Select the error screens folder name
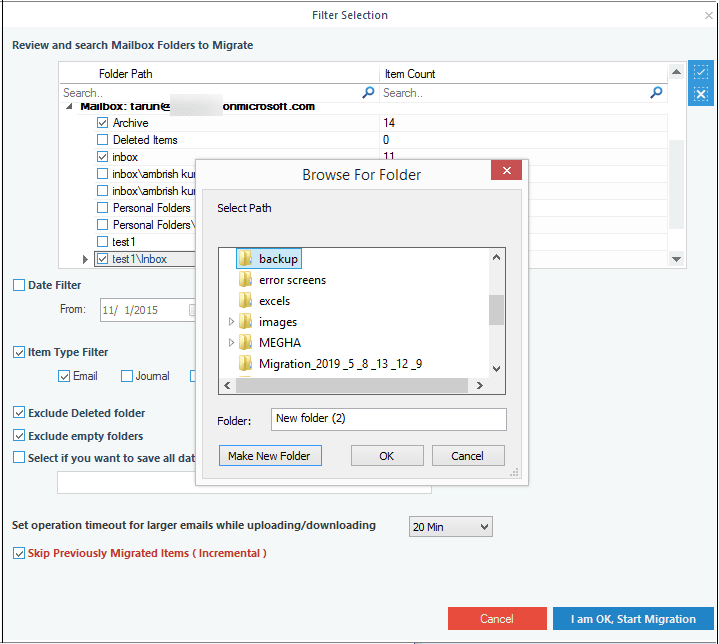The height and width of the screenshot is (644, 719). pos(293,280)
